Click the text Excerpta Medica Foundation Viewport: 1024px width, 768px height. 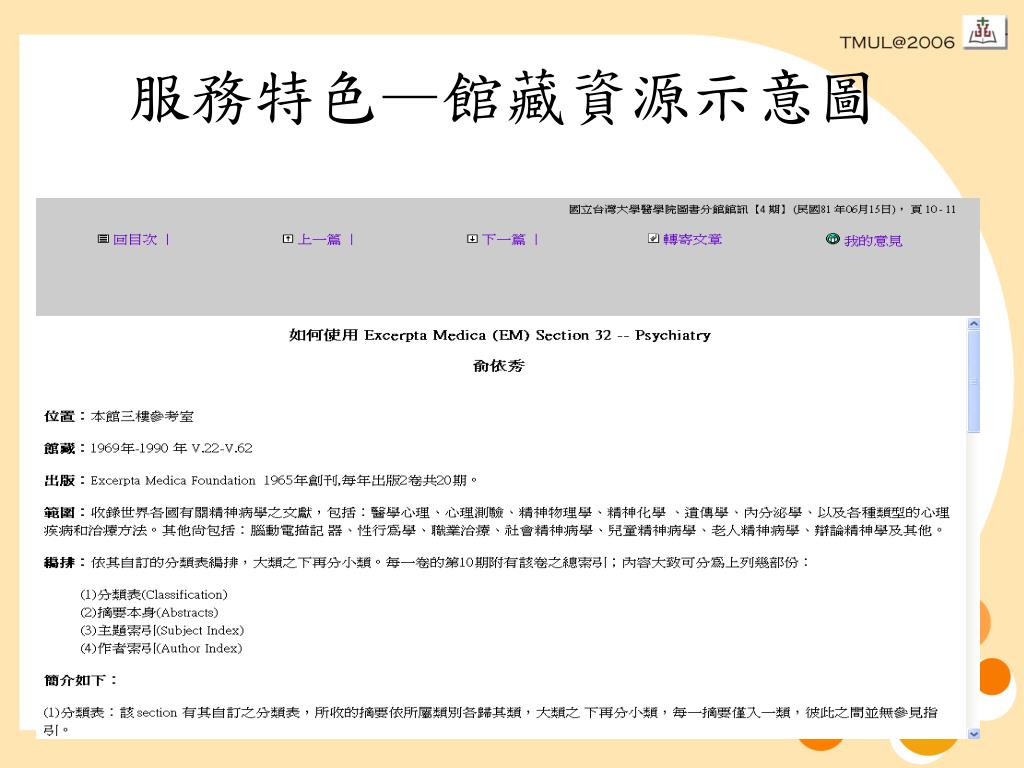pos(173,481)
